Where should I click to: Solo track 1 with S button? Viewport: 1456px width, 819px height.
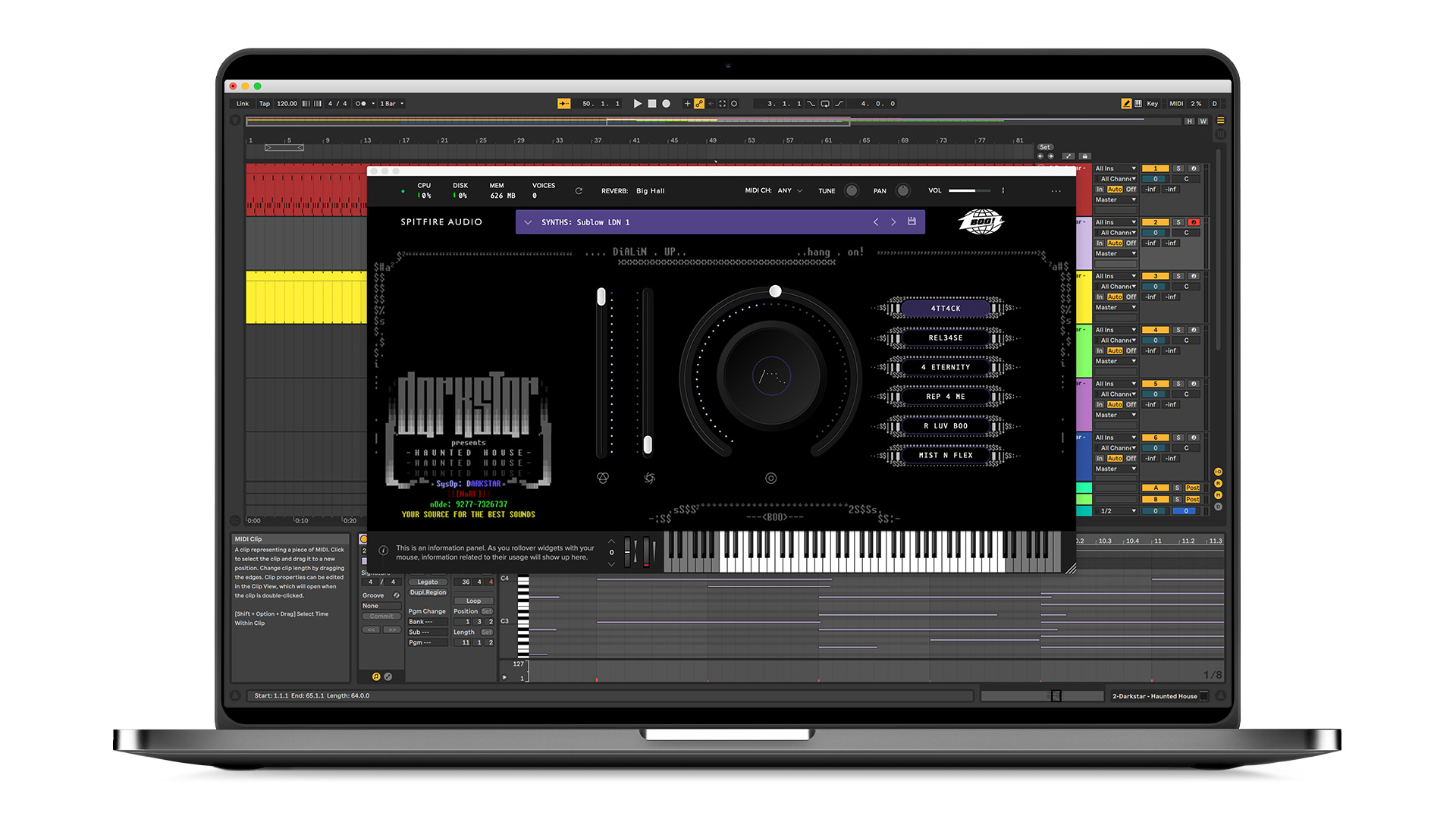coord(1178,168)
